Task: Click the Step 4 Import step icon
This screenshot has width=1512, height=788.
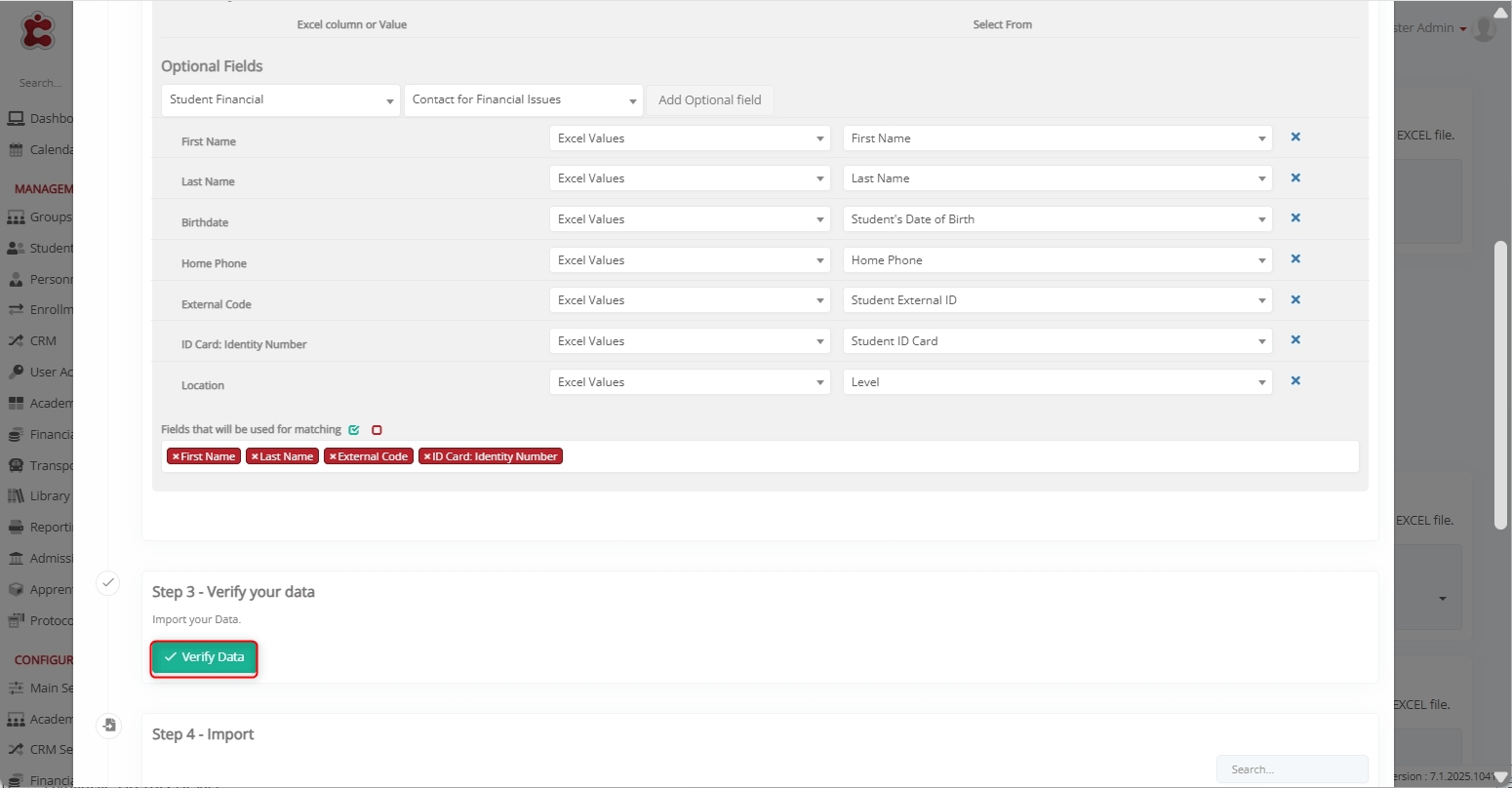Action: (x=108, y=725)
